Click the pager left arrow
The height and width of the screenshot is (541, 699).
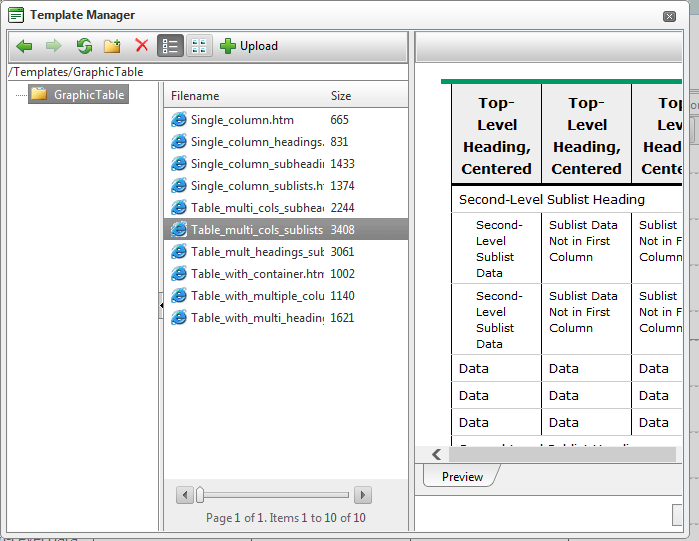[185, 495]
